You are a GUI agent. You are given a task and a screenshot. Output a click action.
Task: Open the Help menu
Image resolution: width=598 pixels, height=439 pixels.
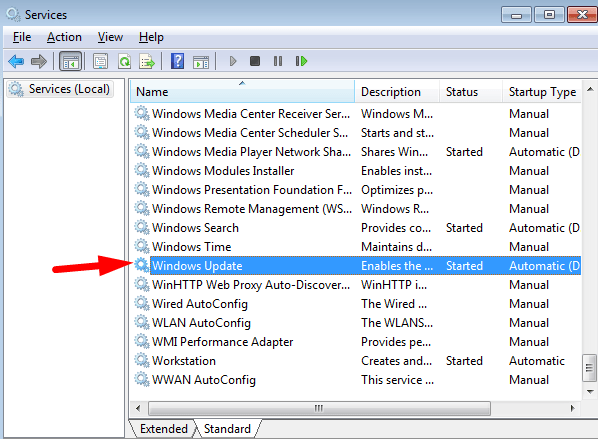151,37
